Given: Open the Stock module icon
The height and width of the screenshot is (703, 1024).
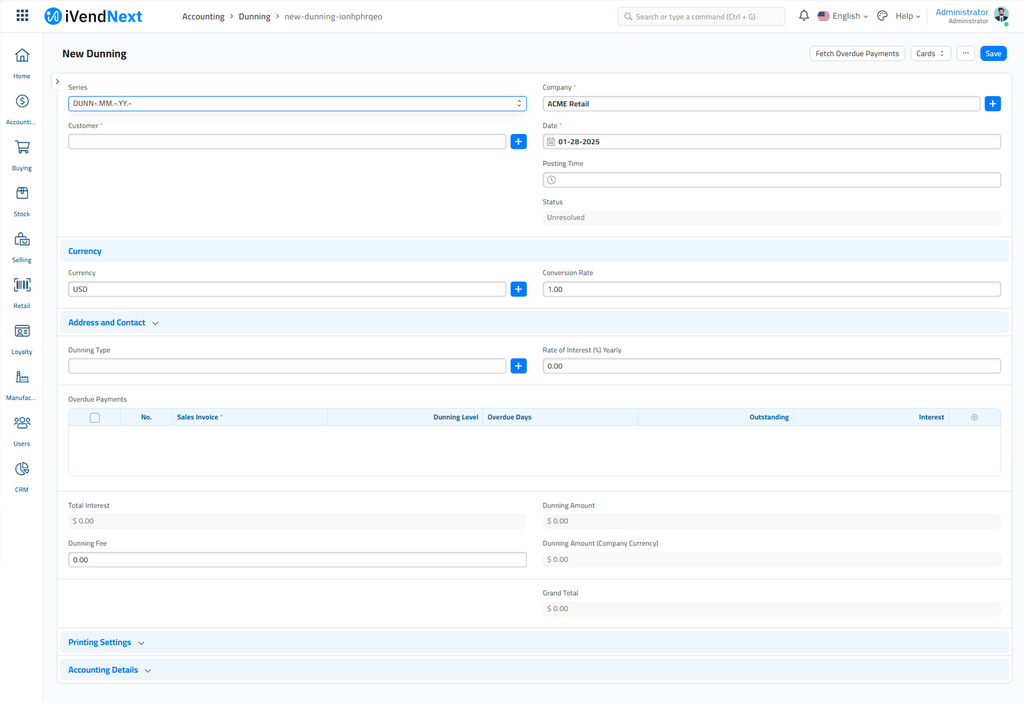Looking at the screenshot, I should pos(22,194).
